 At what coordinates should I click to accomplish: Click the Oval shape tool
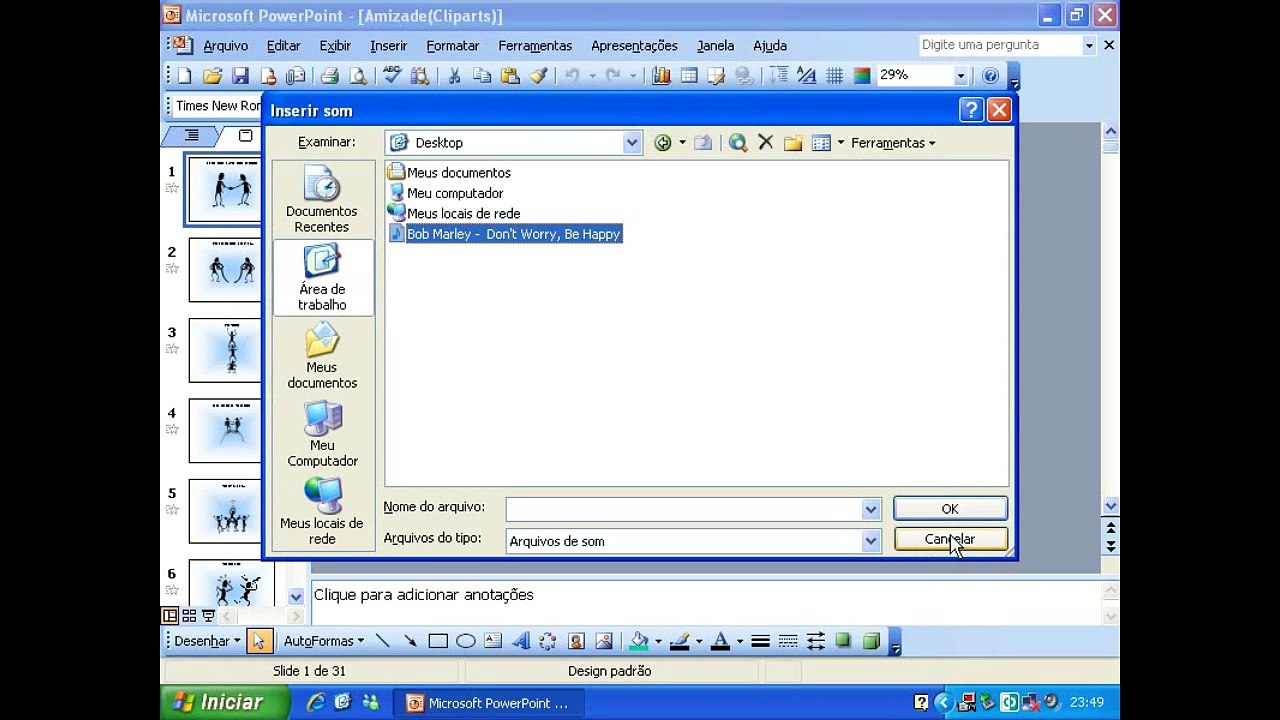click(x=465, y=641)
